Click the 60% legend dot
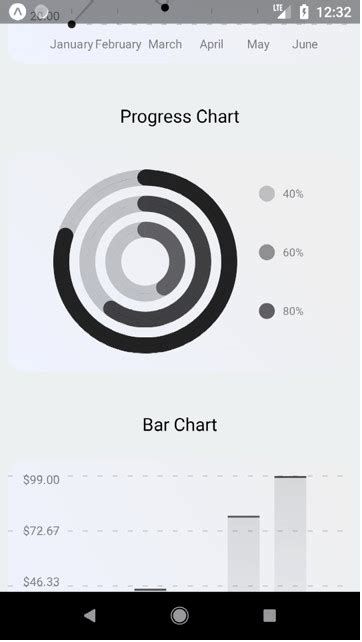This screenshot has height=642, width=362. (267, 252)
